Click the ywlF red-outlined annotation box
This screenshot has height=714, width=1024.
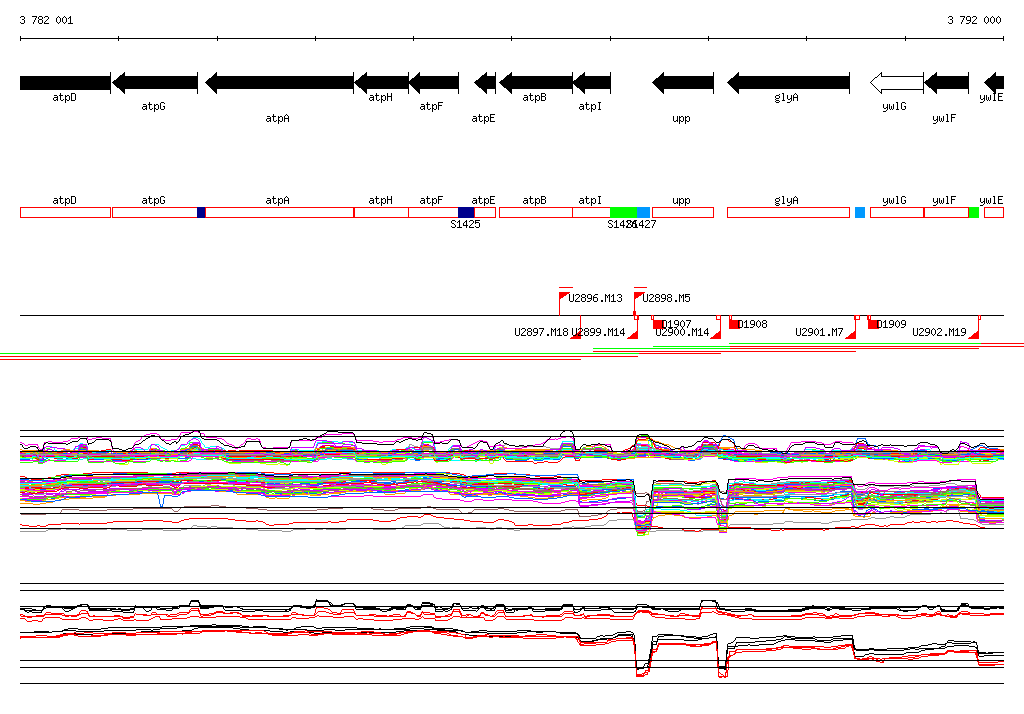[x=946, y=212]
